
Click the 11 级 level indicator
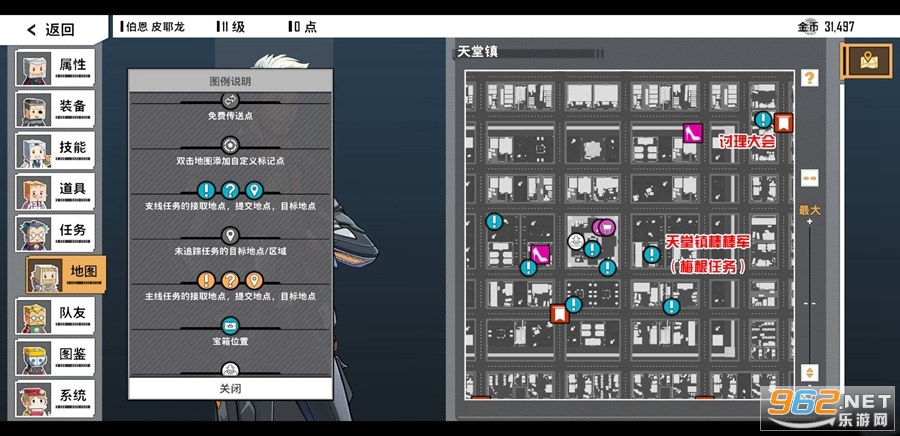pos(231,27)
